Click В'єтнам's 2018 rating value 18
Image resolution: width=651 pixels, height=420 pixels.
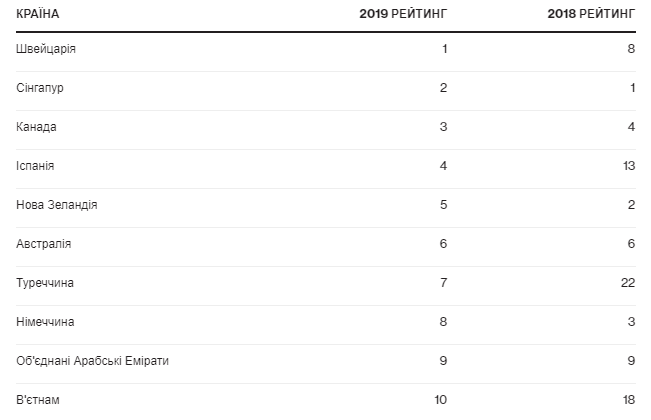(x=627, y=400)
